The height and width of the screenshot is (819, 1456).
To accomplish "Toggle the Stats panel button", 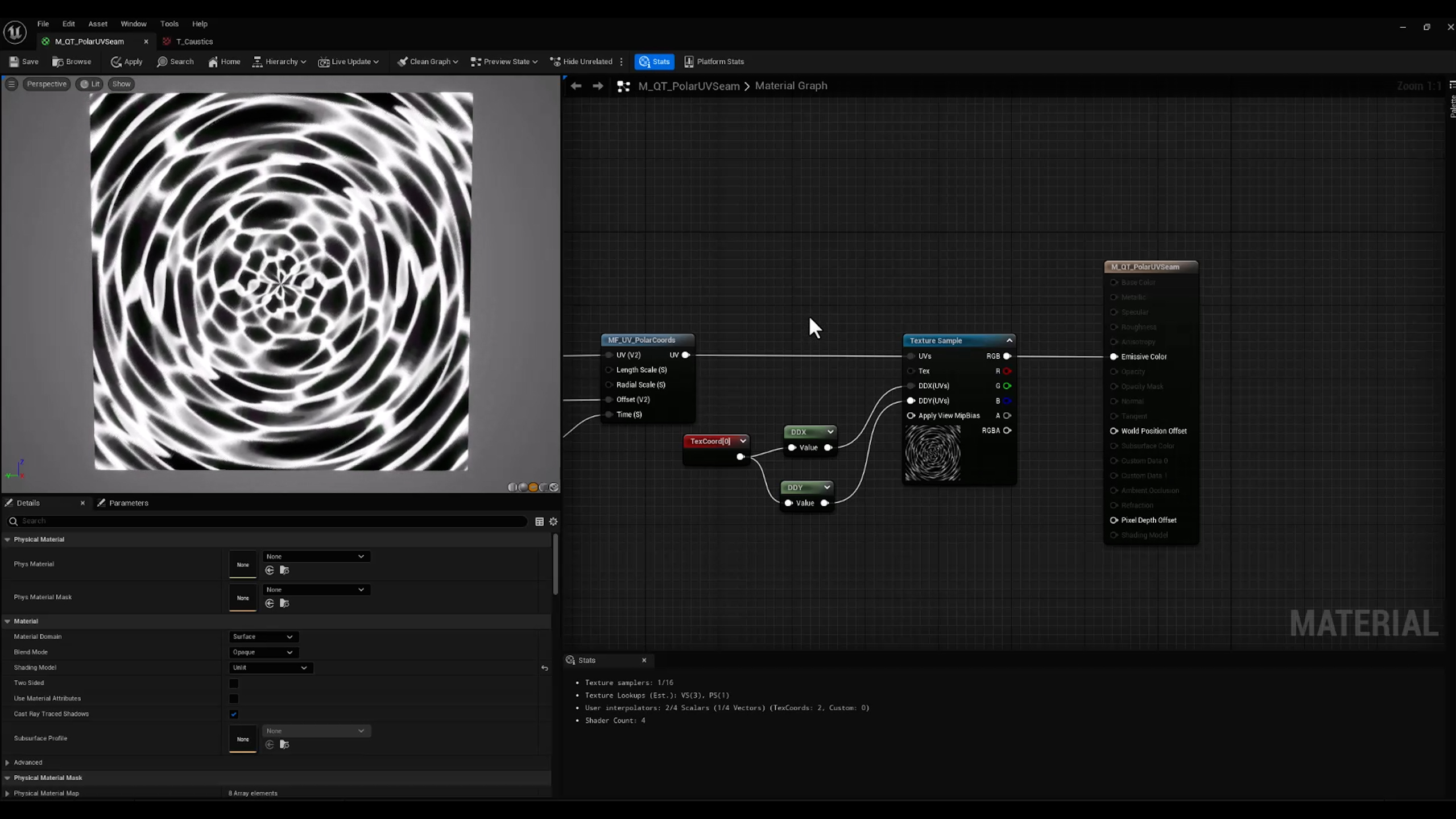I will click(654, 61).
